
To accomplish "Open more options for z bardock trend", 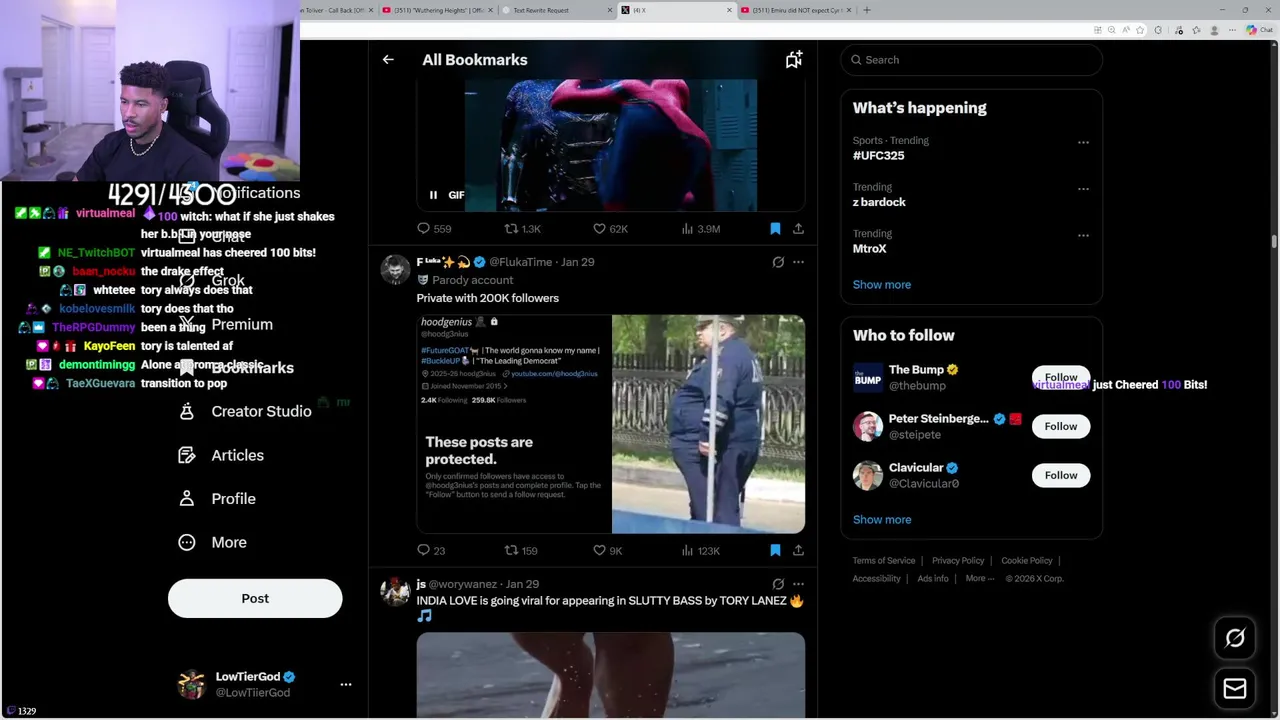I will (1083, 189).
